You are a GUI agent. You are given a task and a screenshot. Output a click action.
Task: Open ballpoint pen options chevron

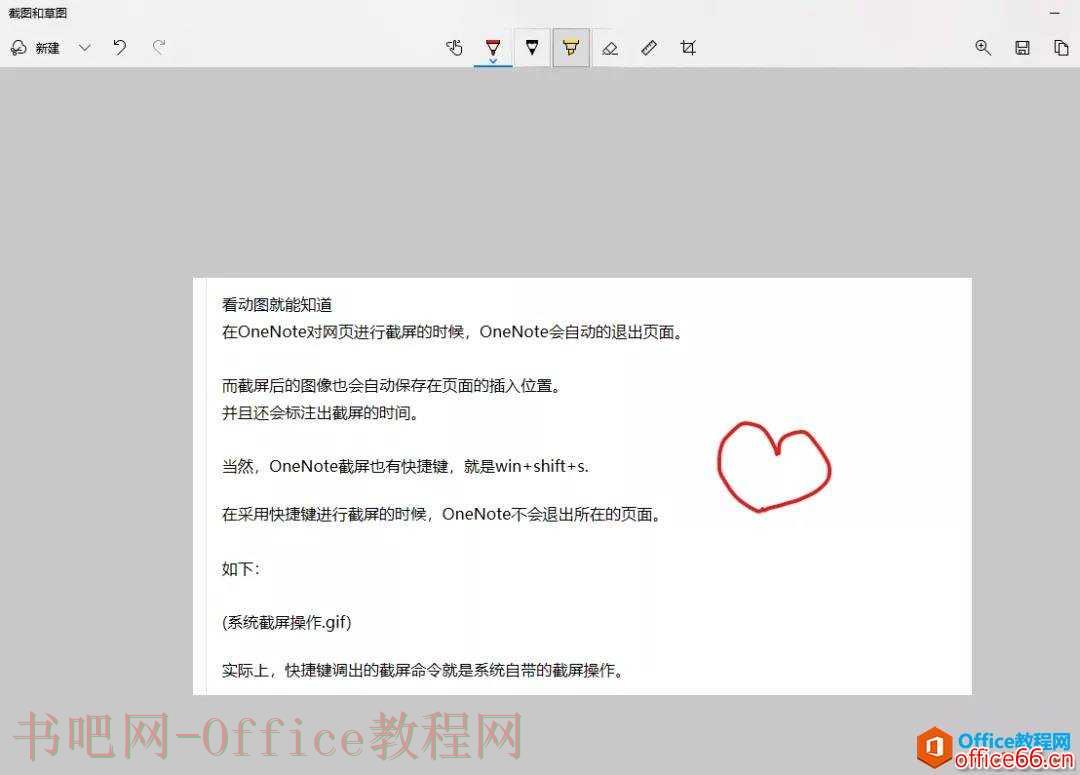pos(493,61)
